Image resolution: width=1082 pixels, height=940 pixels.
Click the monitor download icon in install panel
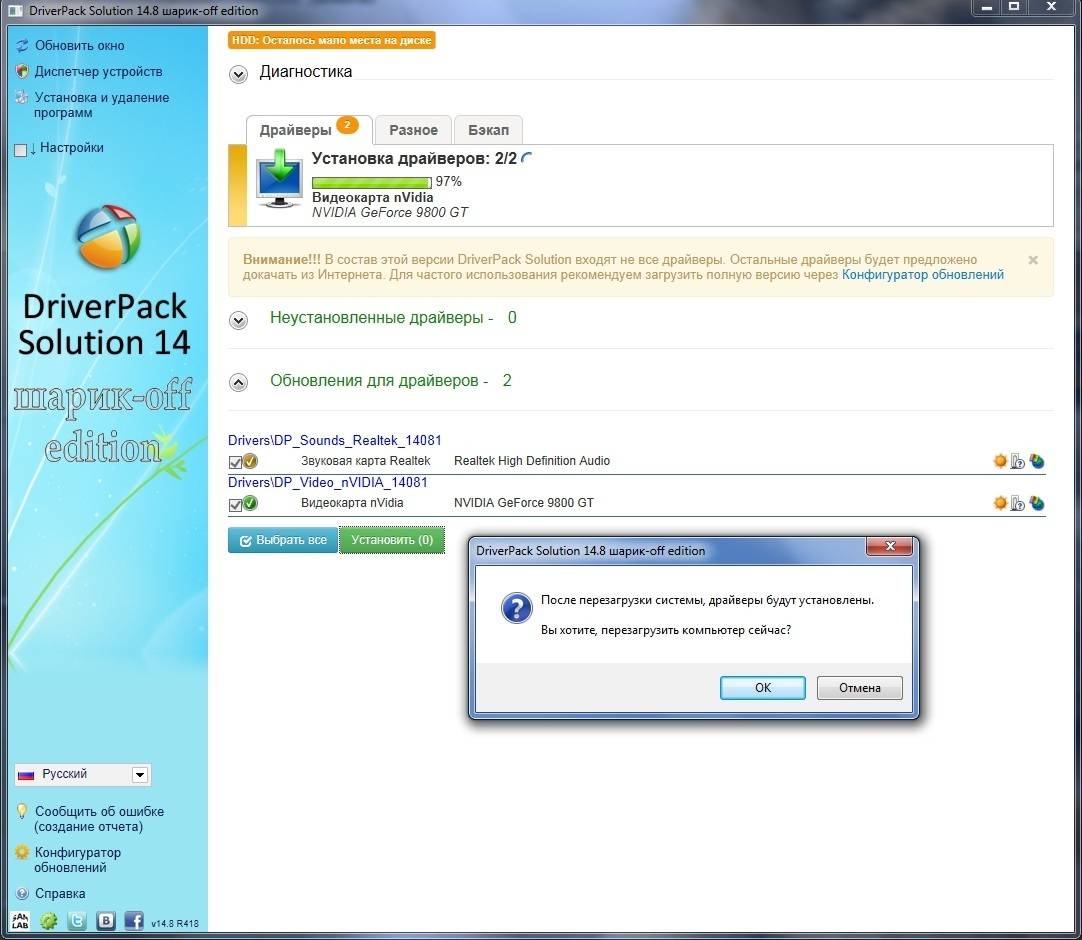click(279, 179)
